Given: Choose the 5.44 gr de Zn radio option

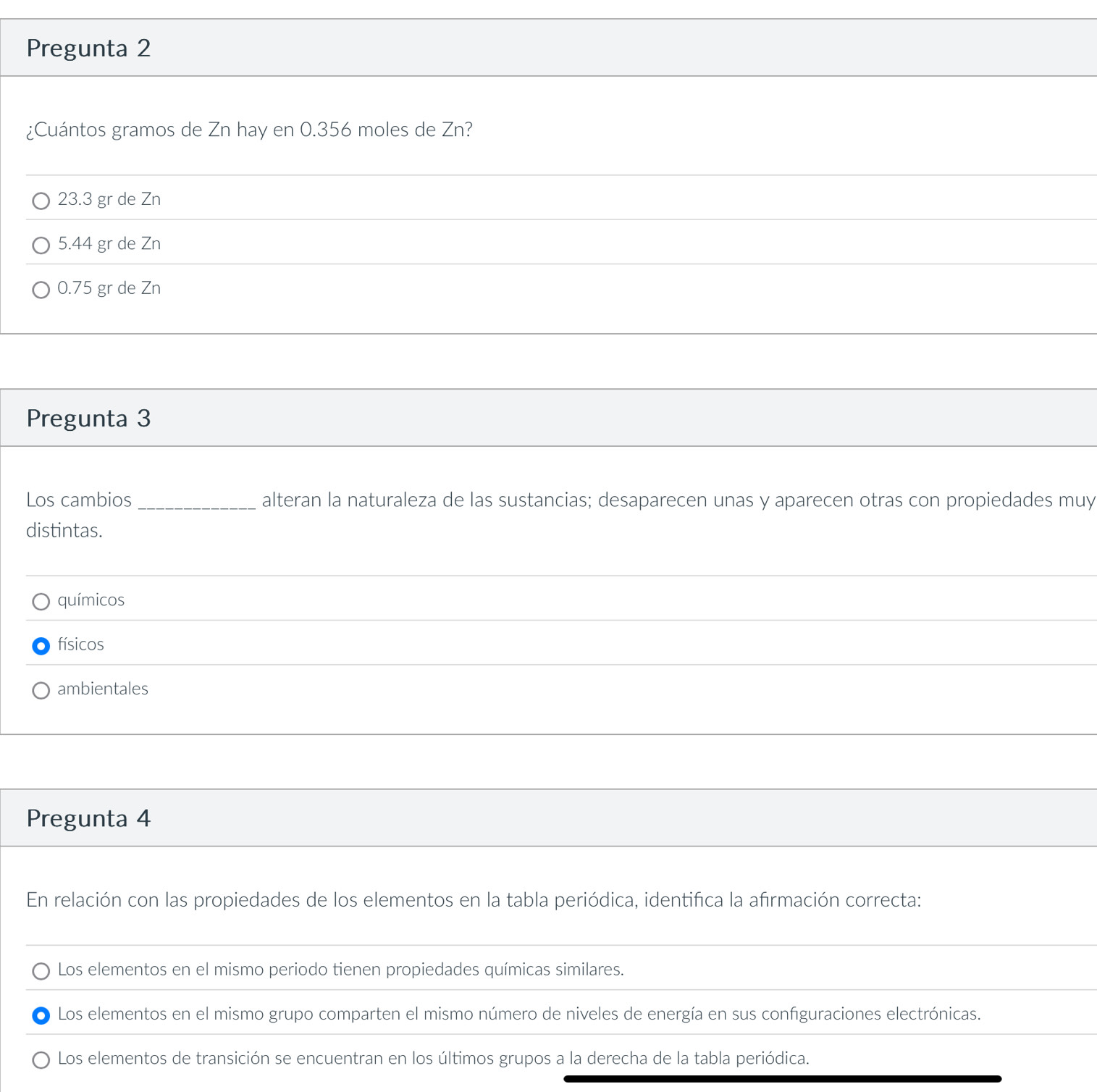Looking at the screenshot, I should pyautogui.click(x=41, y=245).
